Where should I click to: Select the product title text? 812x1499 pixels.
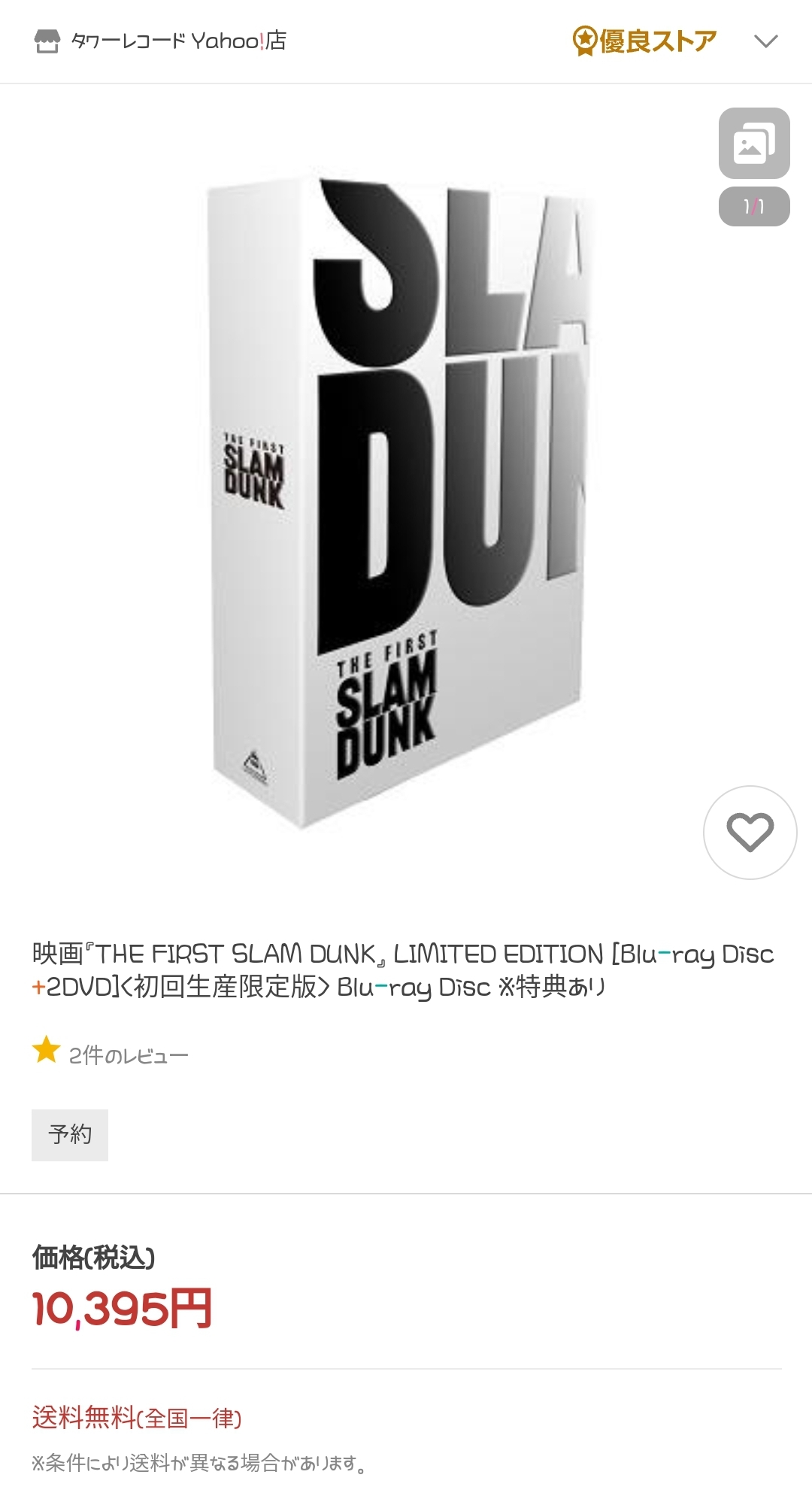point(403,970)
